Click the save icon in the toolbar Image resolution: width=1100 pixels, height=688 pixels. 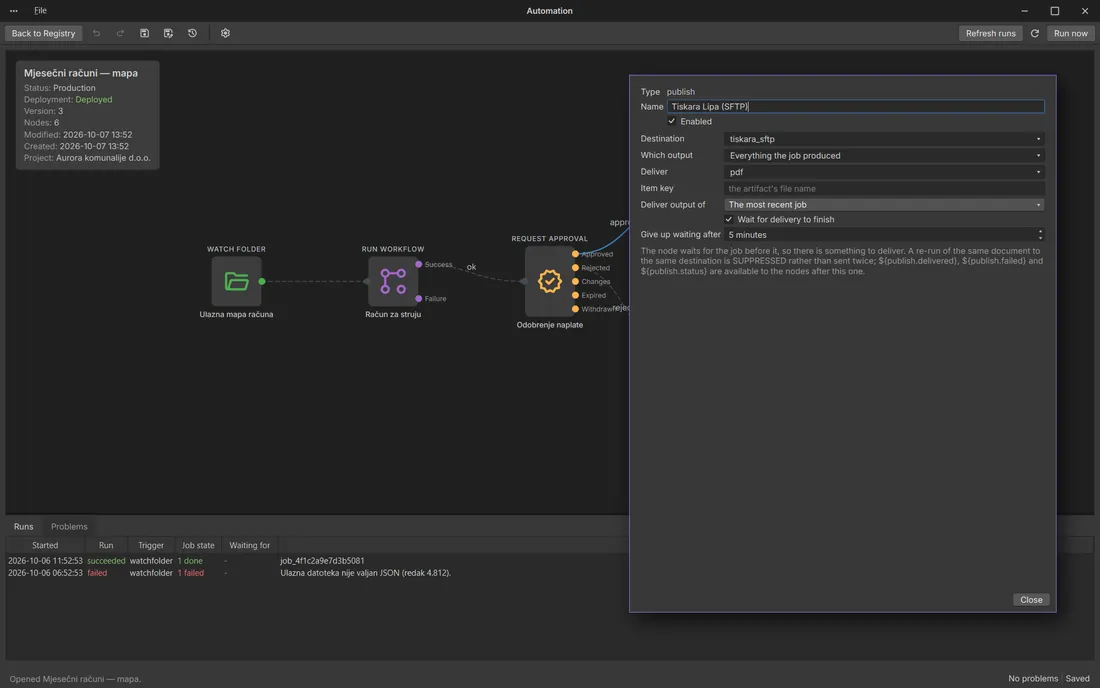click(145, 33)
